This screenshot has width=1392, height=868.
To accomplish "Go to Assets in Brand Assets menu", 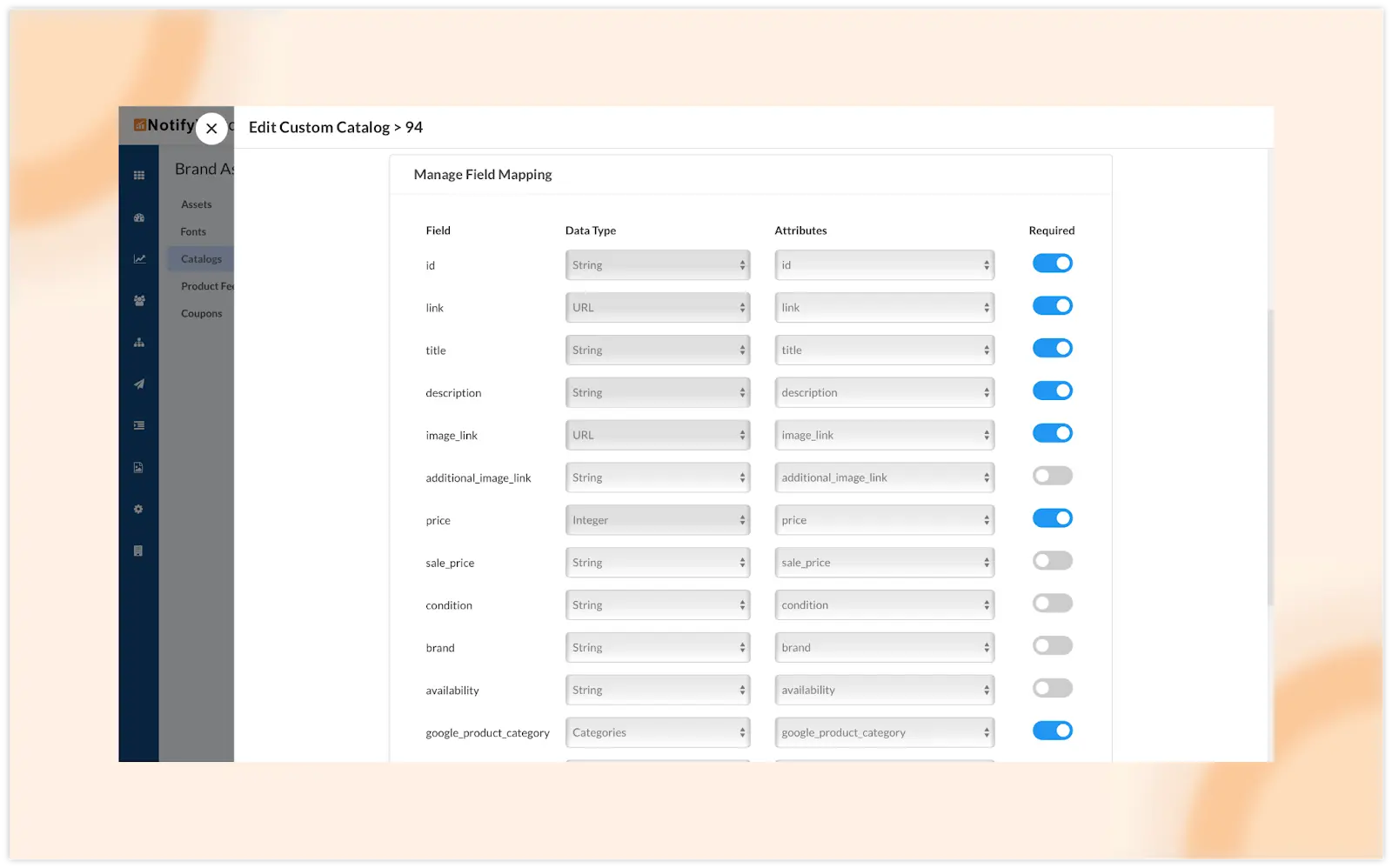I will pyautogui.click(x=197, y=204).
